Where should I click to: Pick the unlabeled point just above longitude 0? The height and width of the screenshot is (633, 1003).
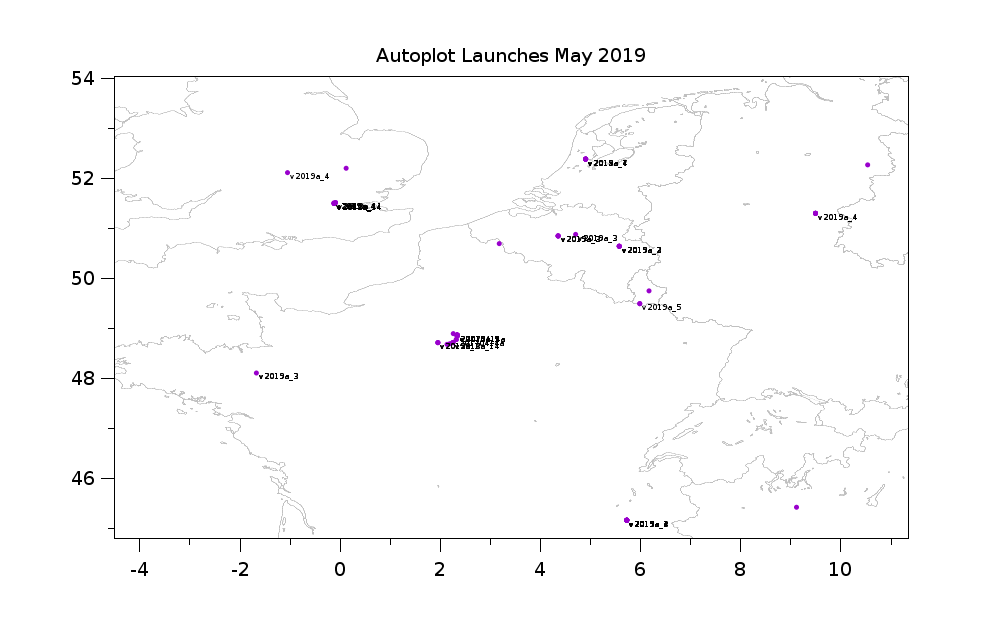tap(346, 168)
